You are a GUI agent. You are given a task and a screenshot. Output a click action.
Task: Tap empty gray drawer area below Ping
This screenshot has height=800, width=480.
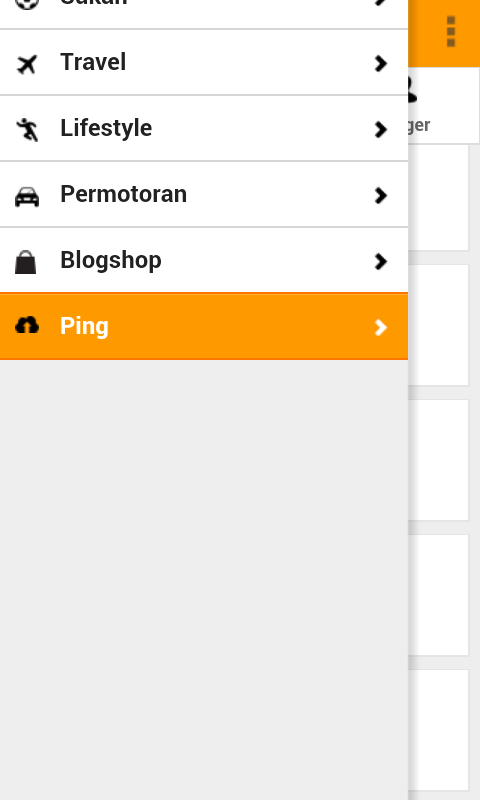[204, 580]
